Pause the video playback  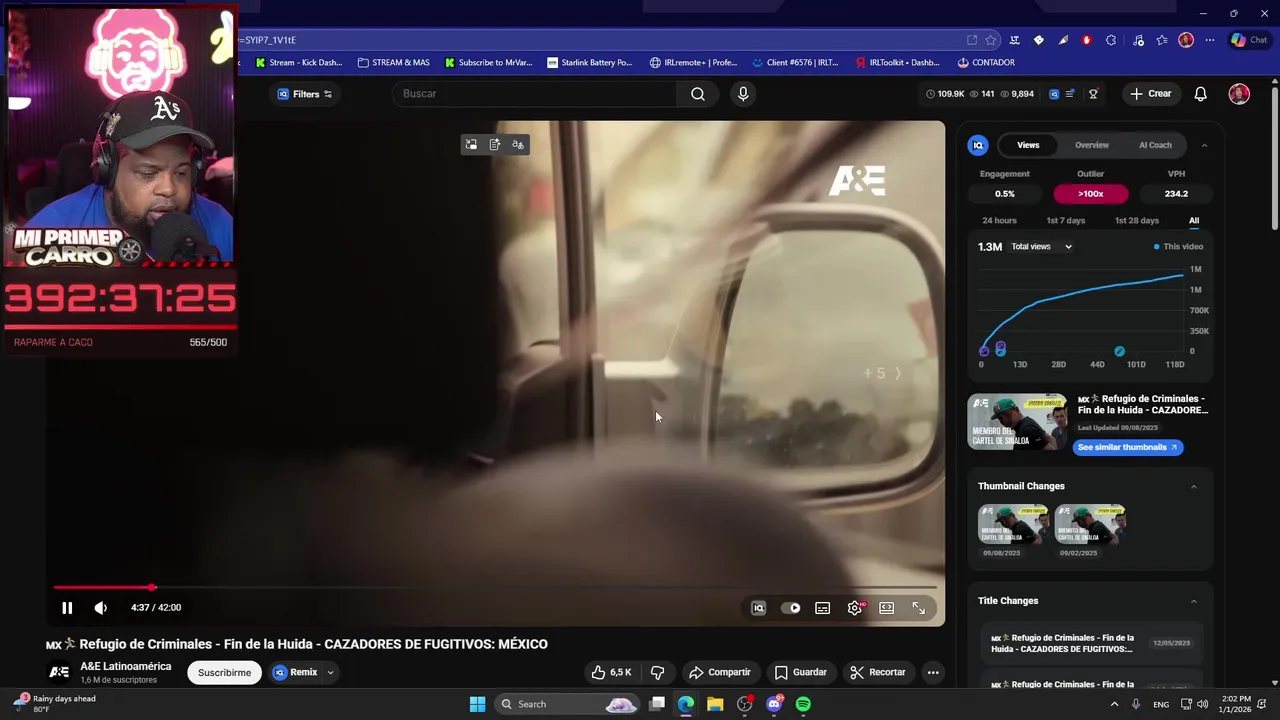click(x=67, y=608)
